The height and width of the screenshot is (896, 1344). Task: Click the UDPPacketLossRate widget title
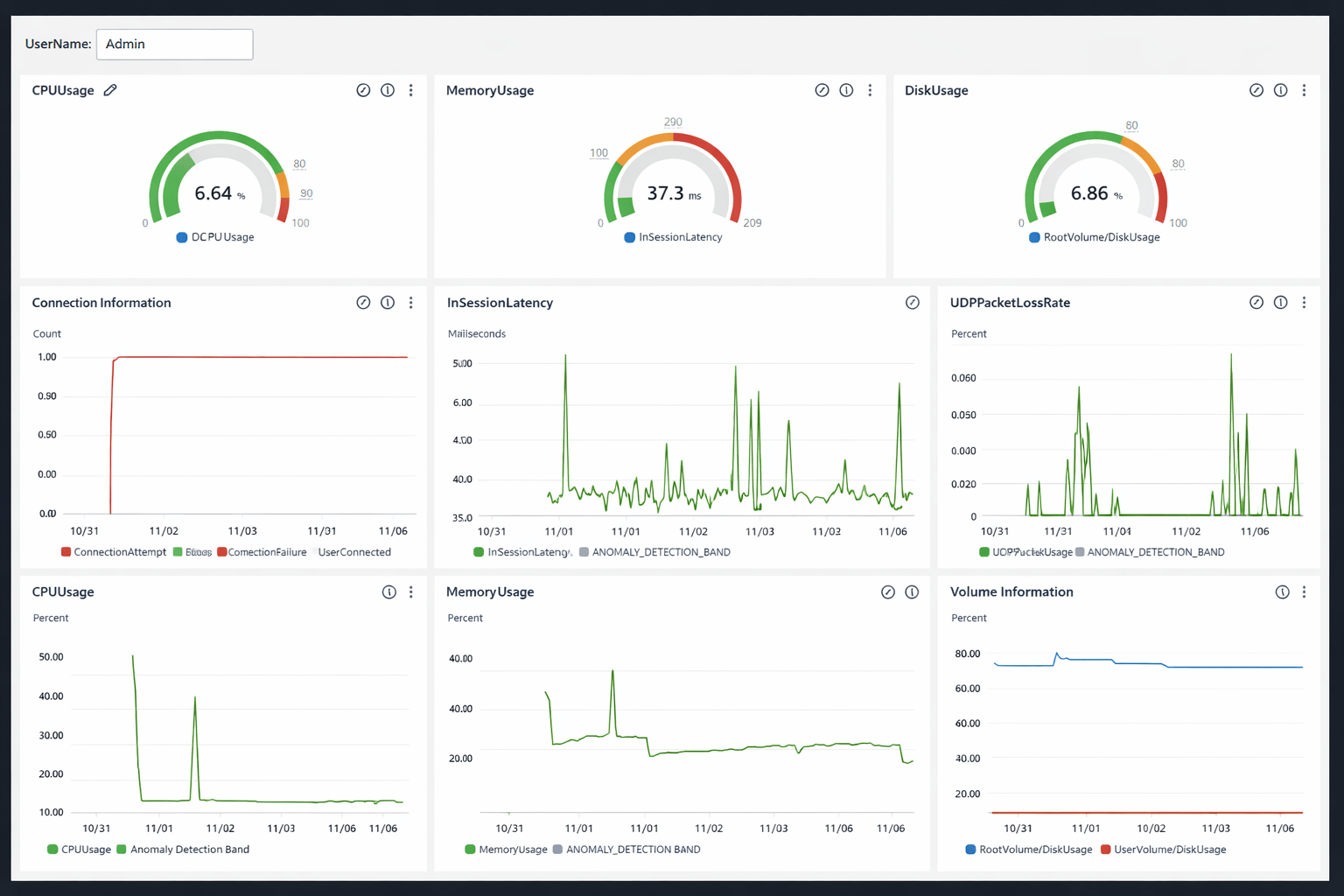click(x=1010, y=303)
